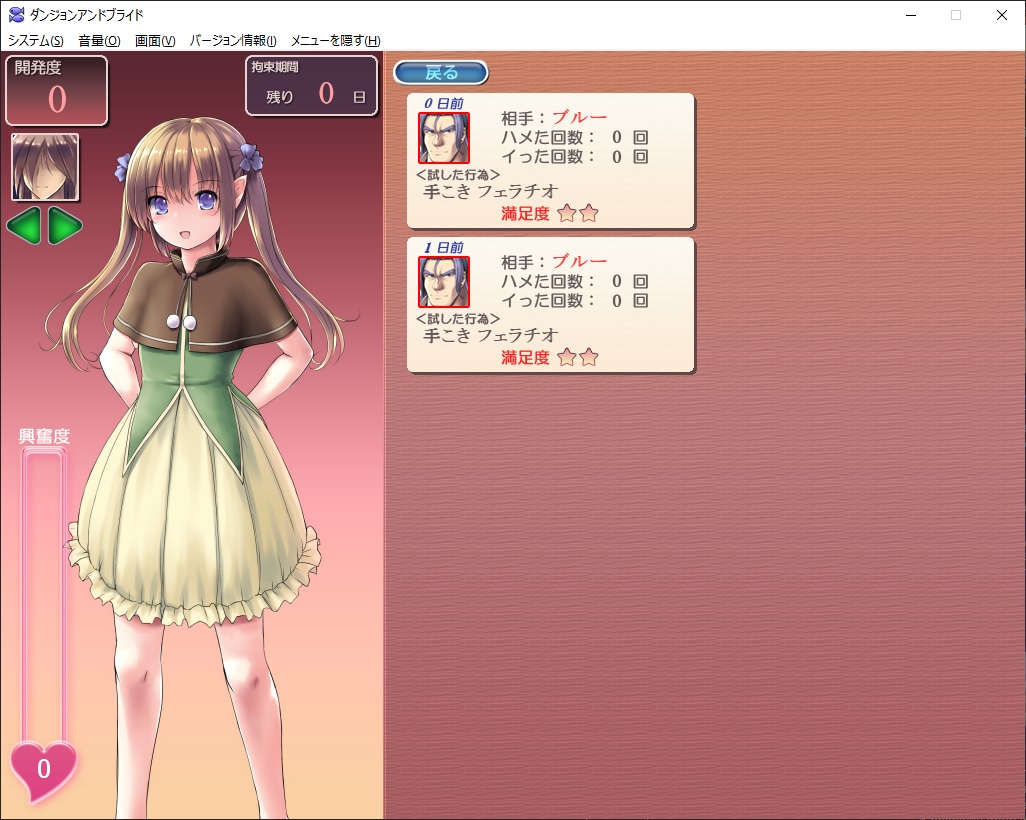1026x820 pixels.
Task: Click the 興奮度 label
Action: 44,437
